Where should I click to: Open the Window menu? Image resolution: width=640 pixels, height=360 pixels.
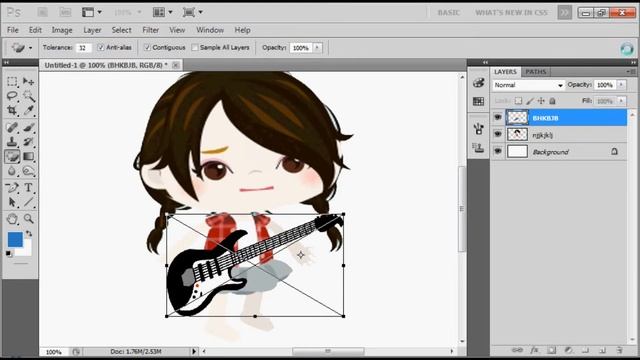click(210, 30)
